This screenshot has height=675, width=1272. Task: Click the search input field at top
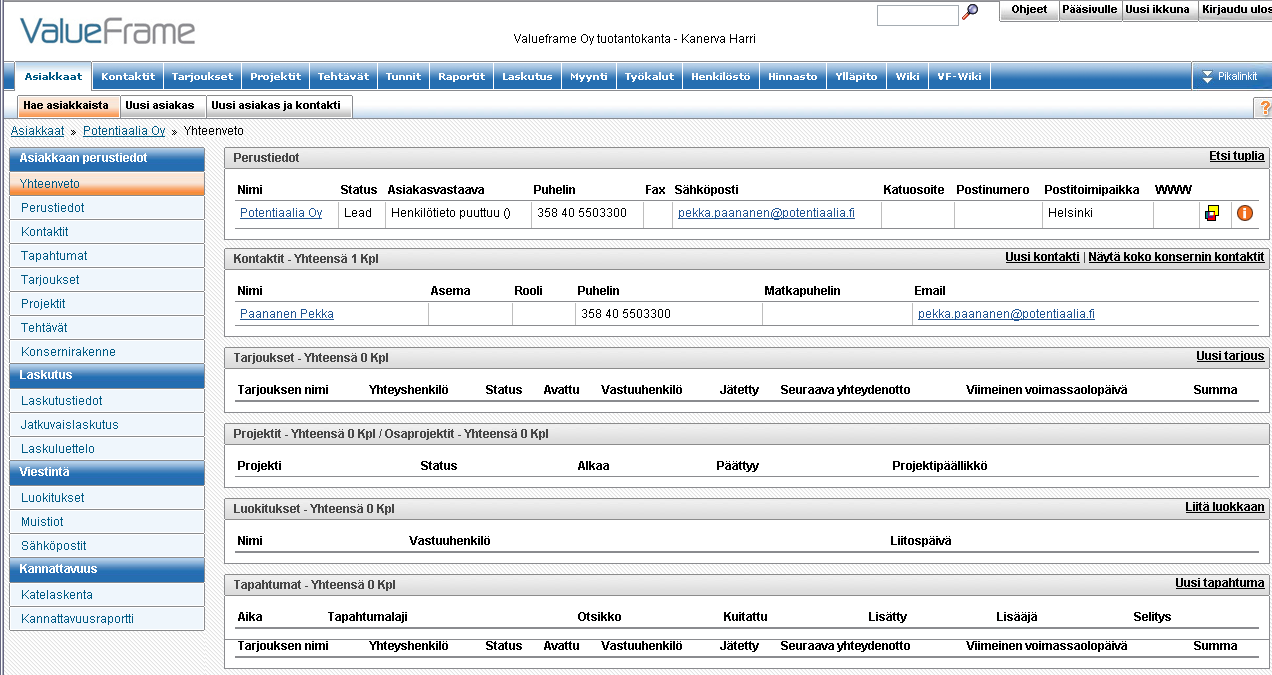pos(917,15)
